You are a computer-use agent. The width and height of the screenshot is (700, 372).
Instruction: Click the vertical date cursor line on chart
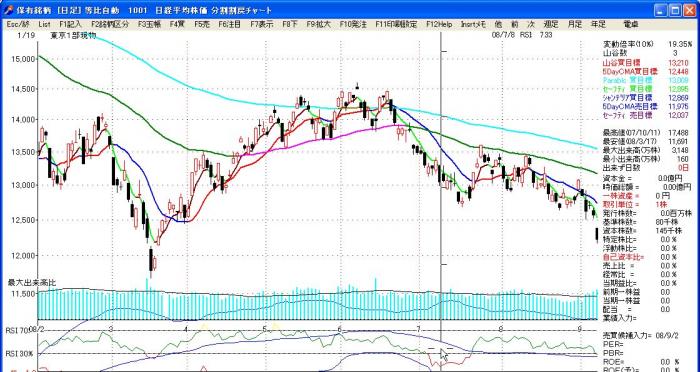tap(441, 179)
